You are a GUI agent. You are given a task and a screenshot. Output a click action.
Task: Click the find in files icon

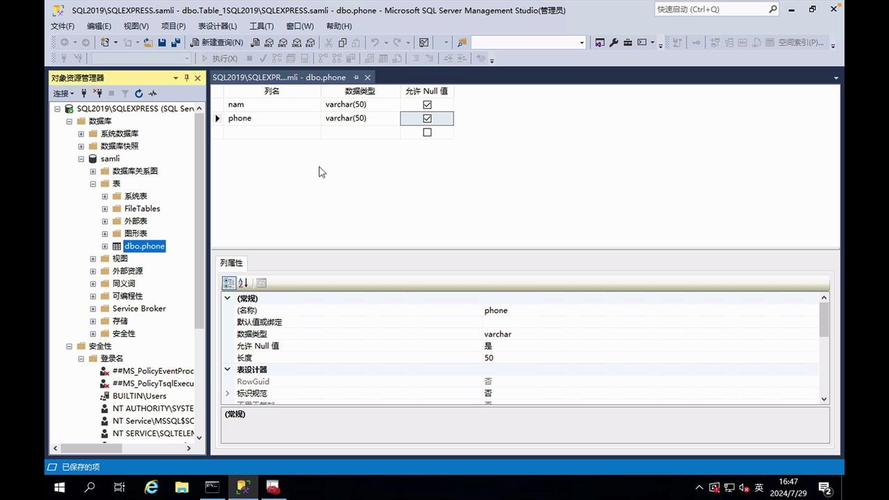click(x=462, y=43)
